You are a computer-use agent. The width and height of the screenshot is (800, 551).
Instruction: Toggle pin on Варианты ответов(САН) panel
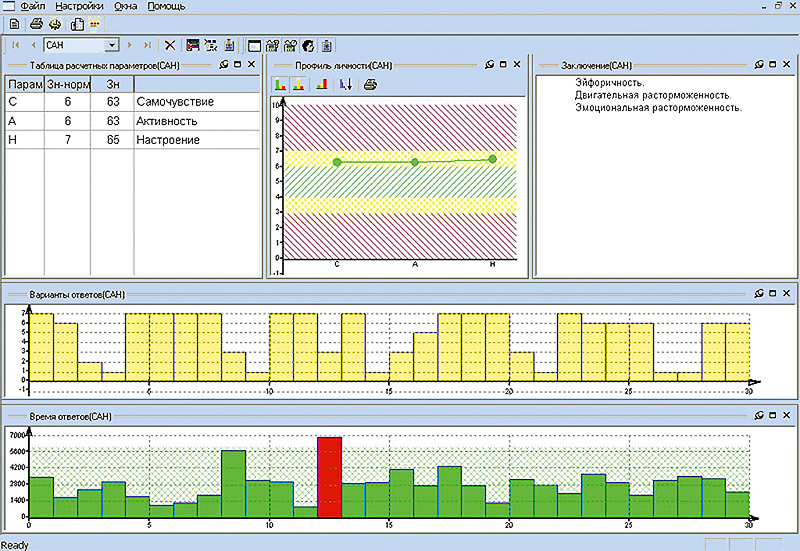tap(759, 294)
